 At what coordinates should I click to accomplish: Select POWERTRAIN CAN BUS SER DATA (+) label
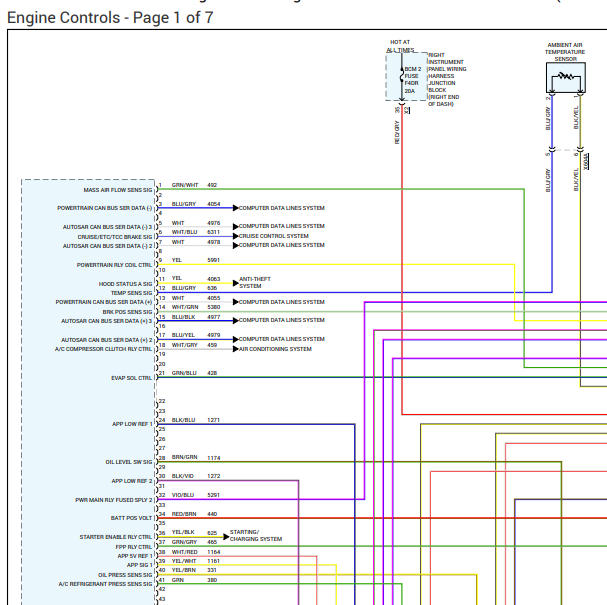pos(104,302)
